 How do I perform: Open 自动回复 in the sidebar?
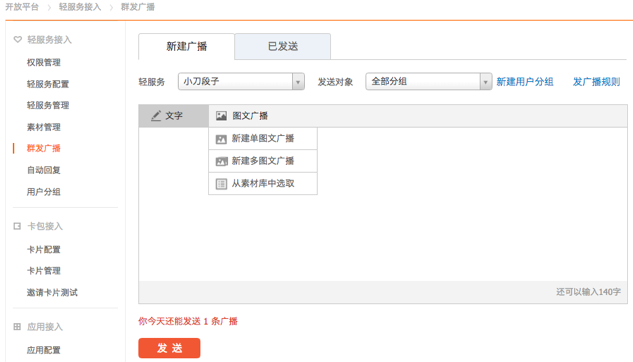click(x=44, y=170)
